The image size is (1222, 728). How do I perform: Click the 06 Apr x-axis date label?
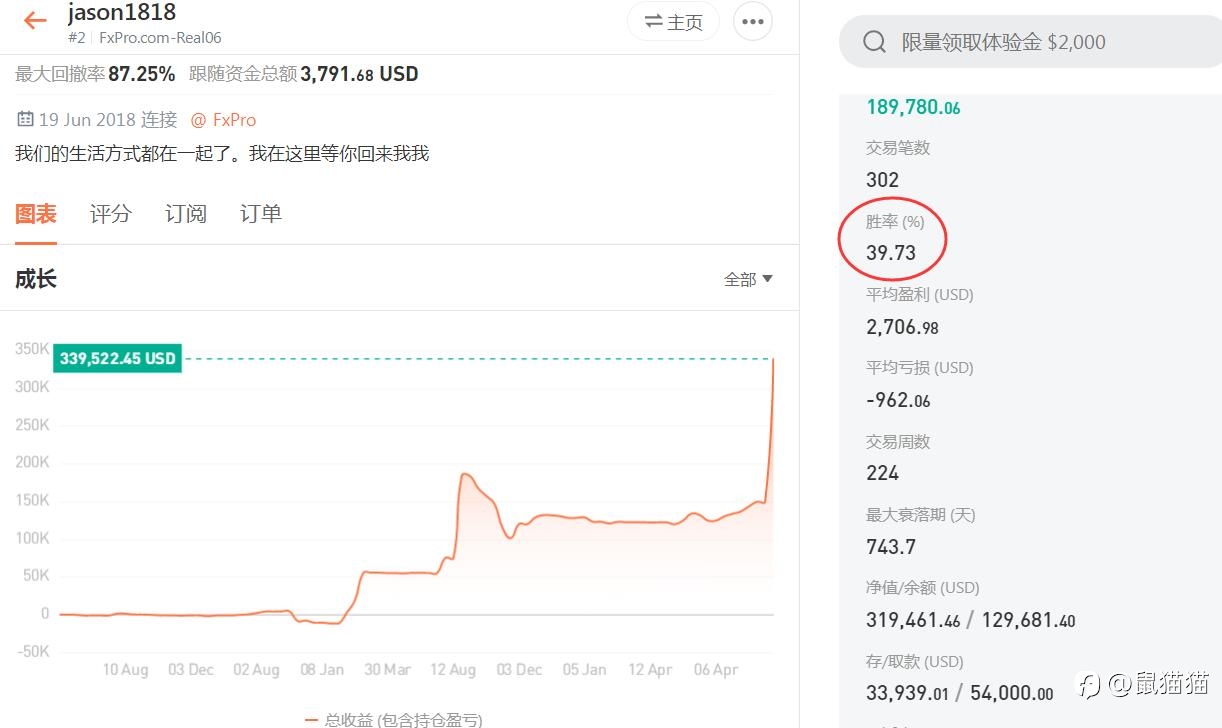coord(716,670)
